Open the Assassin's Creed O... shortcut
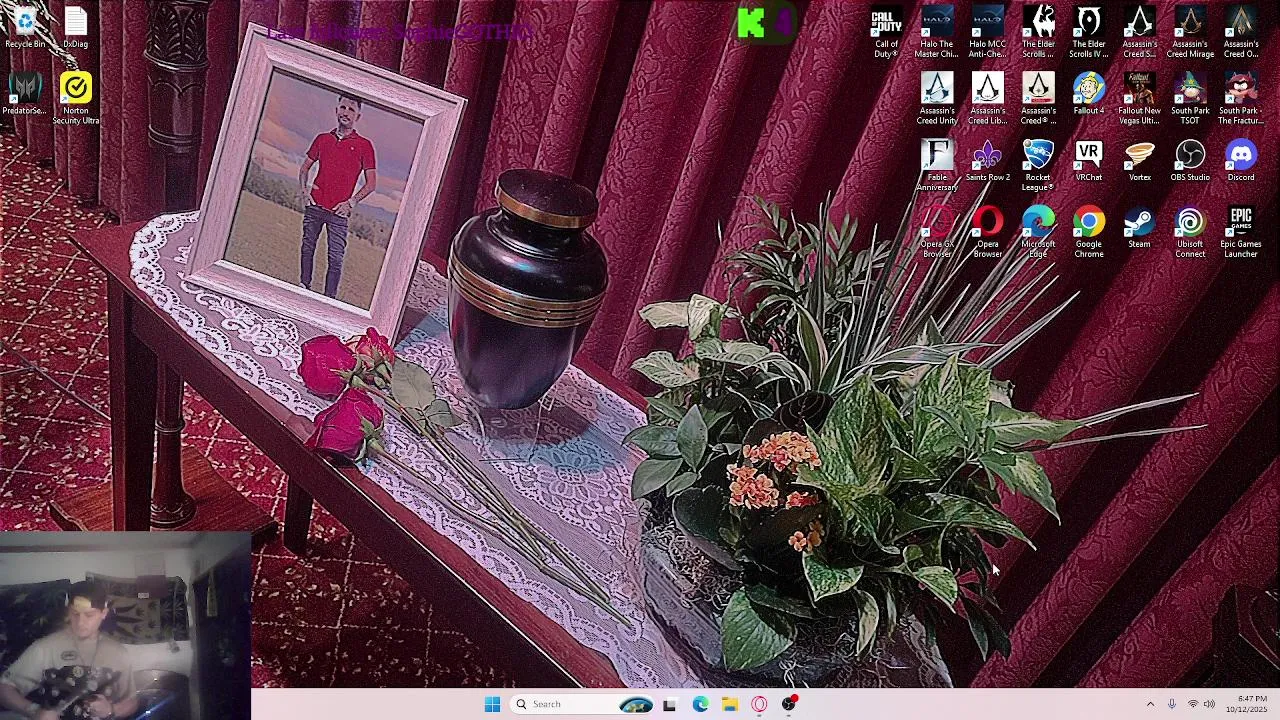Screen dimensions: 1280x720 pyautogui.click(x=1241, y=32)
